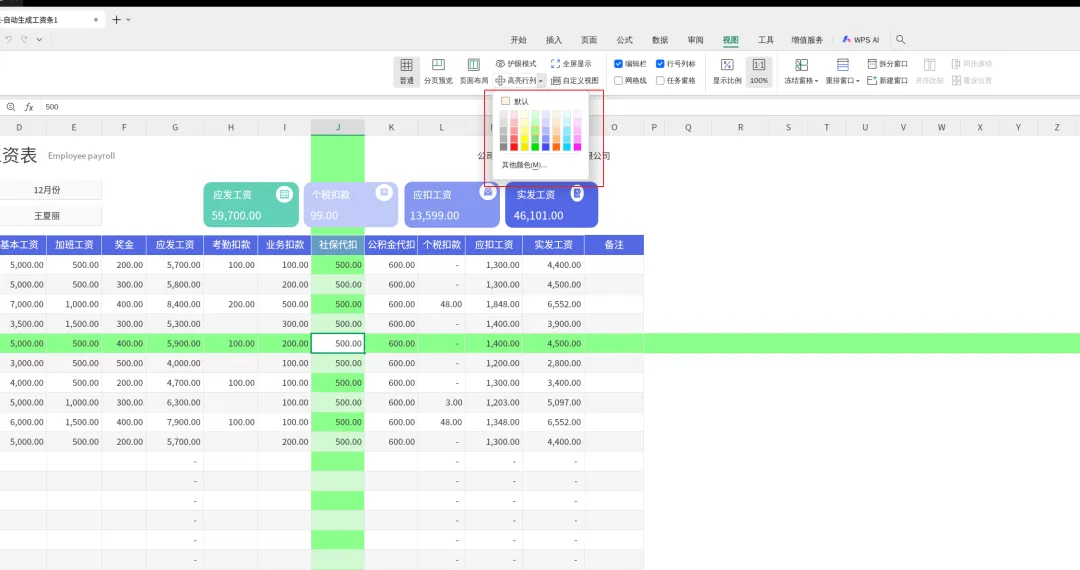
Task: Click the fx insert function icon
Action: tap(29, 107)
